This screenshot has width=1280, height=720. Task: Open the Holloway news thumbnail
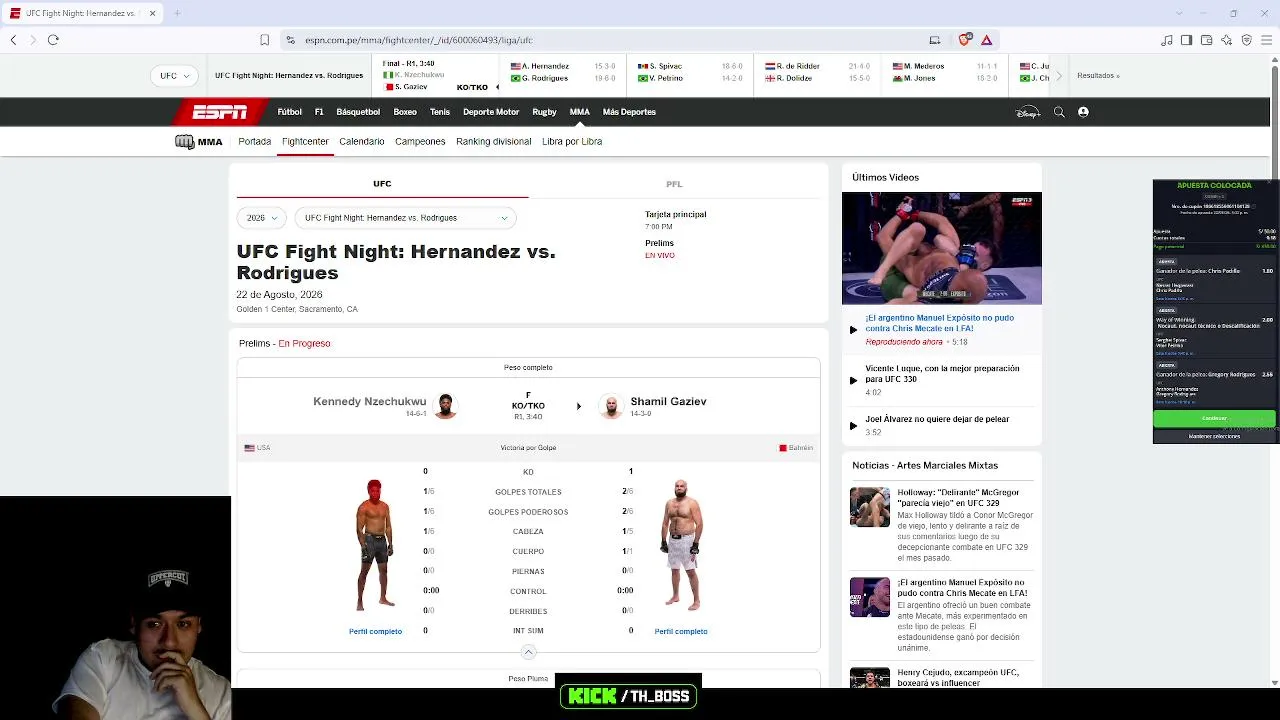coord(870,507)
